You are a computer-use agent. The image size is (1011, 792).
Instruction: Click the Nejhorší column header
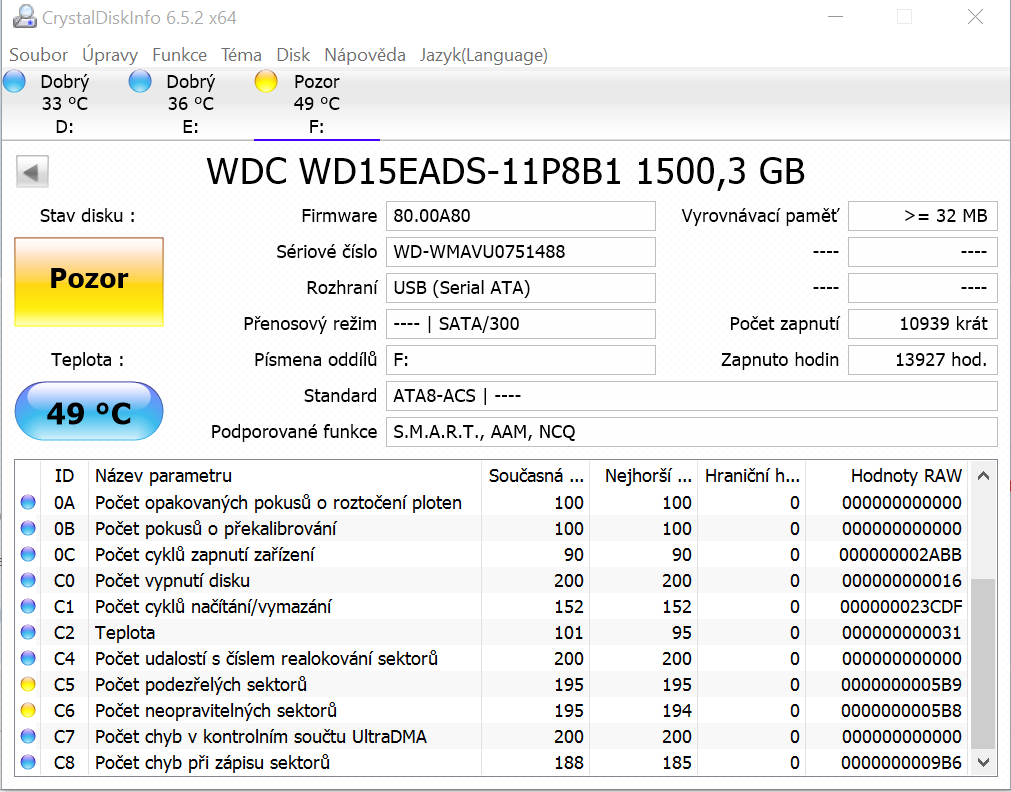click(x=643, y=476)
